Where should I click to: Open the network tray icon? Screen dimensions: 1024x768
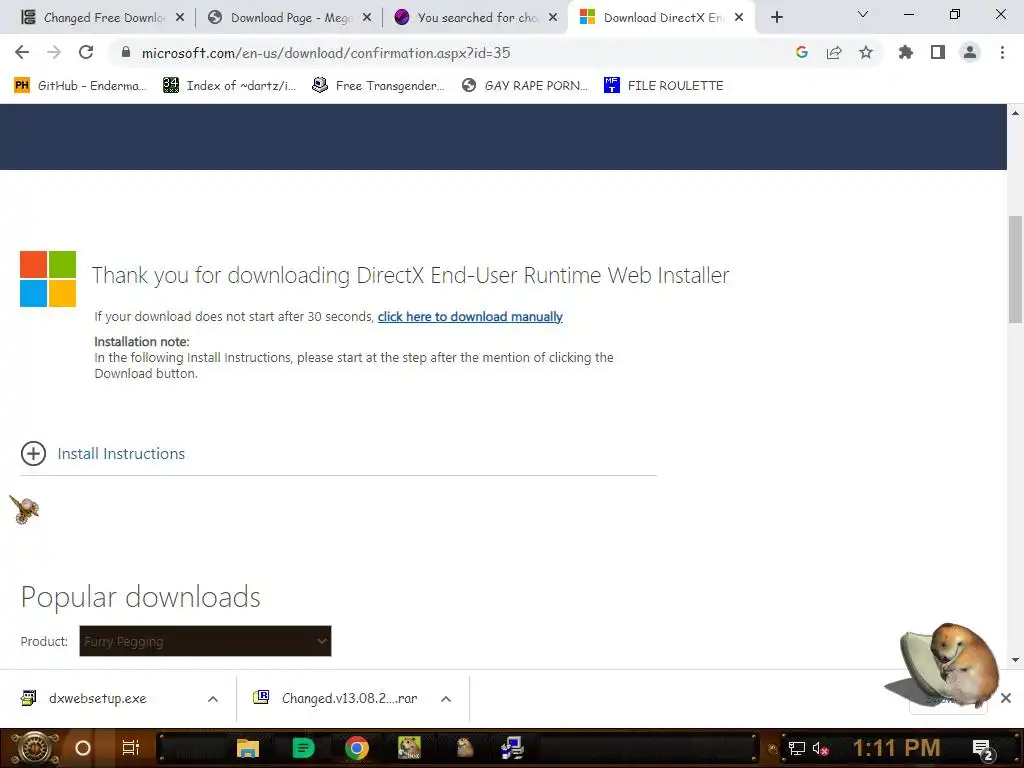(x=797, y=748)
